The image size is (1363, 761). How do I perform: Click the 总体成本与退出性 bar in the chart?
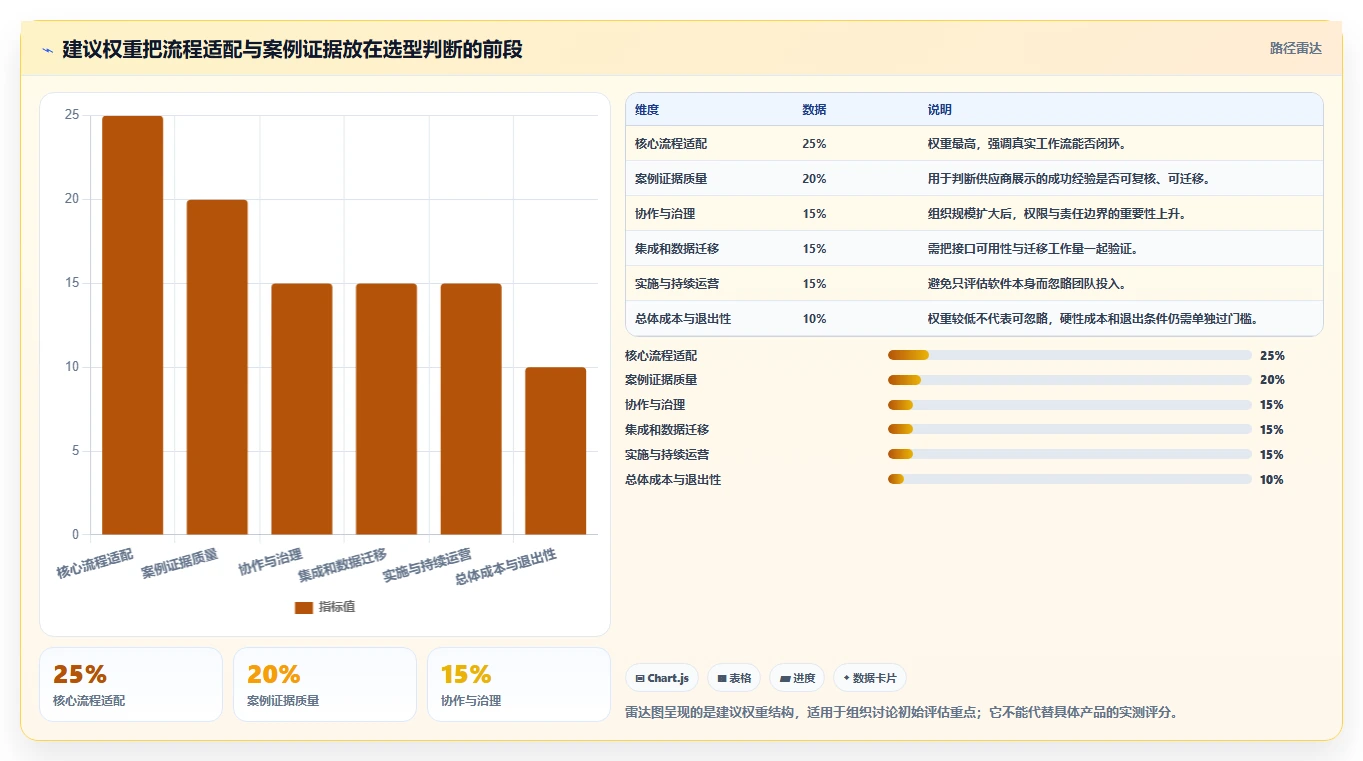tap(556, 451)
